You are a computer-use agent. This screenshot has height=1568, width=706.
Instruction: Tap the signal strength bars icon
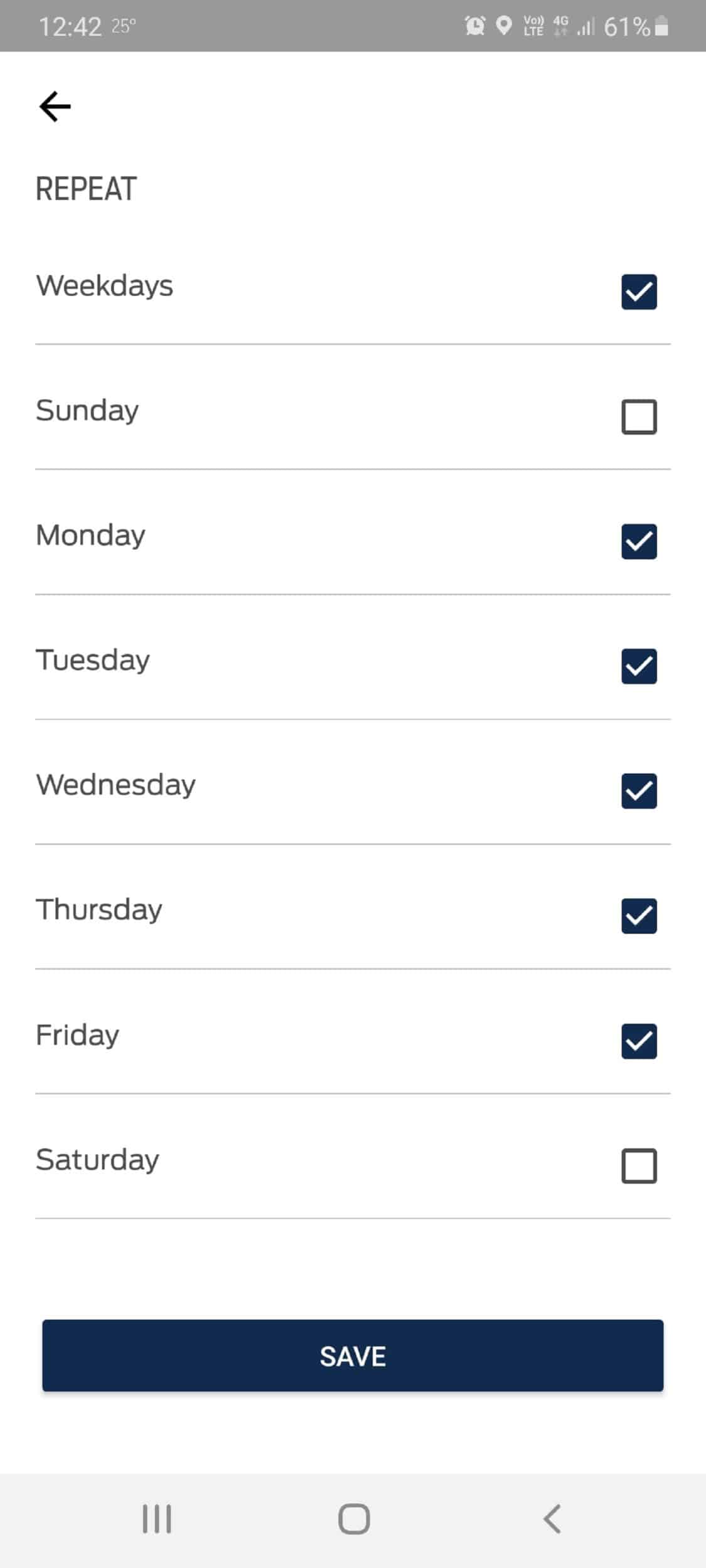[586, 26]
